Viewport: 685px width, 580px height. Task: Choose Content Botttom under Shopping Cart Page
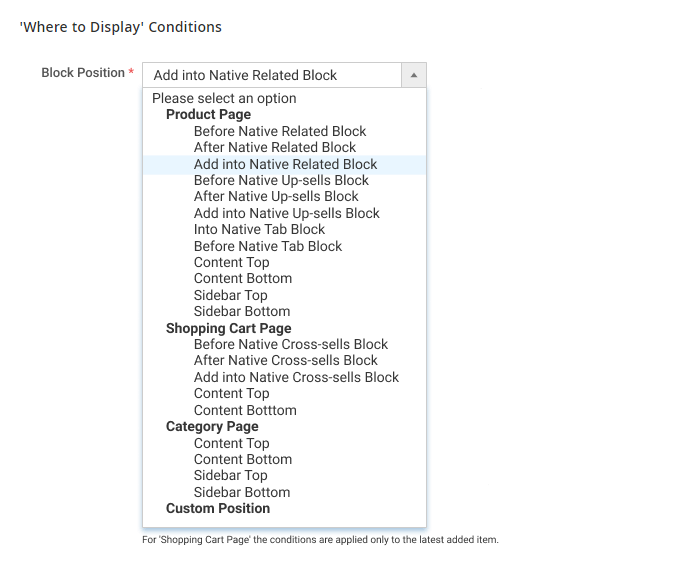(284, 410)
